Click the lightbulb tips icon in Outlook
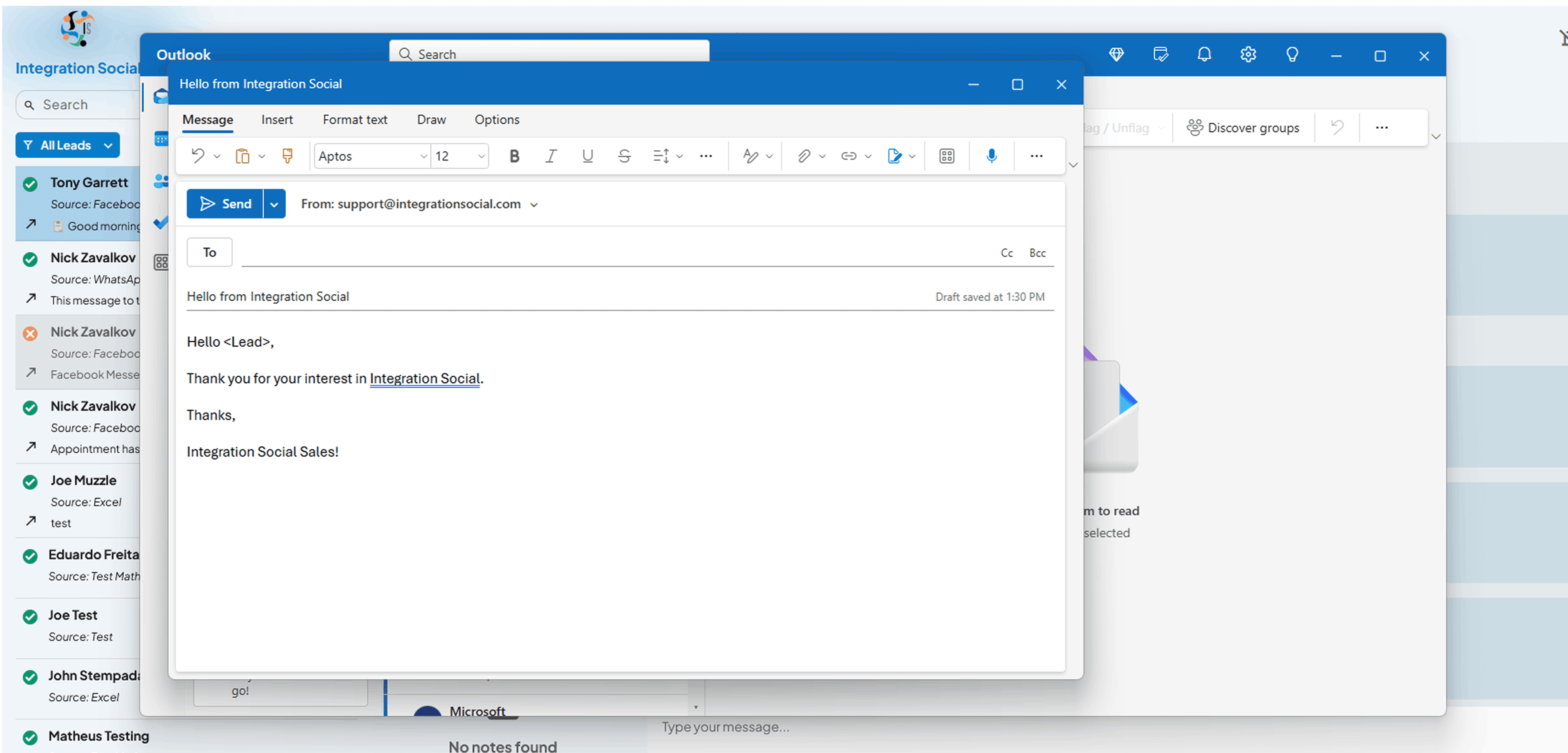1568x753 pixels. (1292, 55)
